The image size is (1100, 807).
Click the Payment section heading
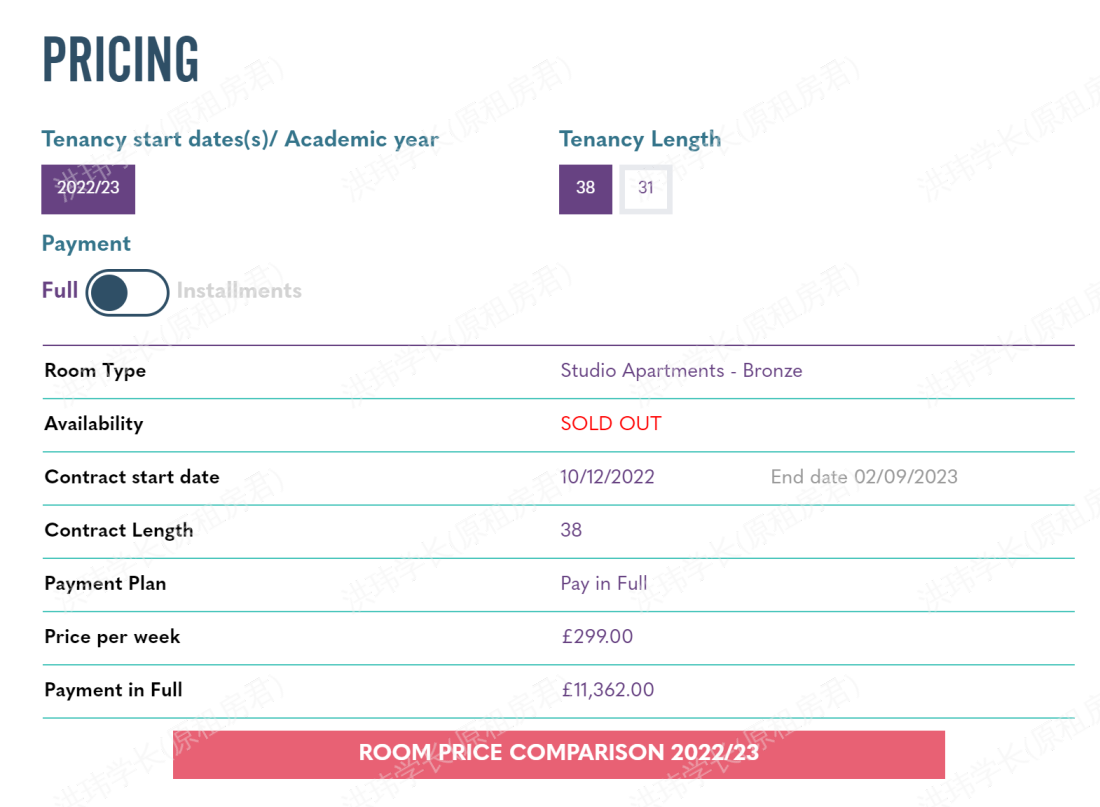[86, 244]
